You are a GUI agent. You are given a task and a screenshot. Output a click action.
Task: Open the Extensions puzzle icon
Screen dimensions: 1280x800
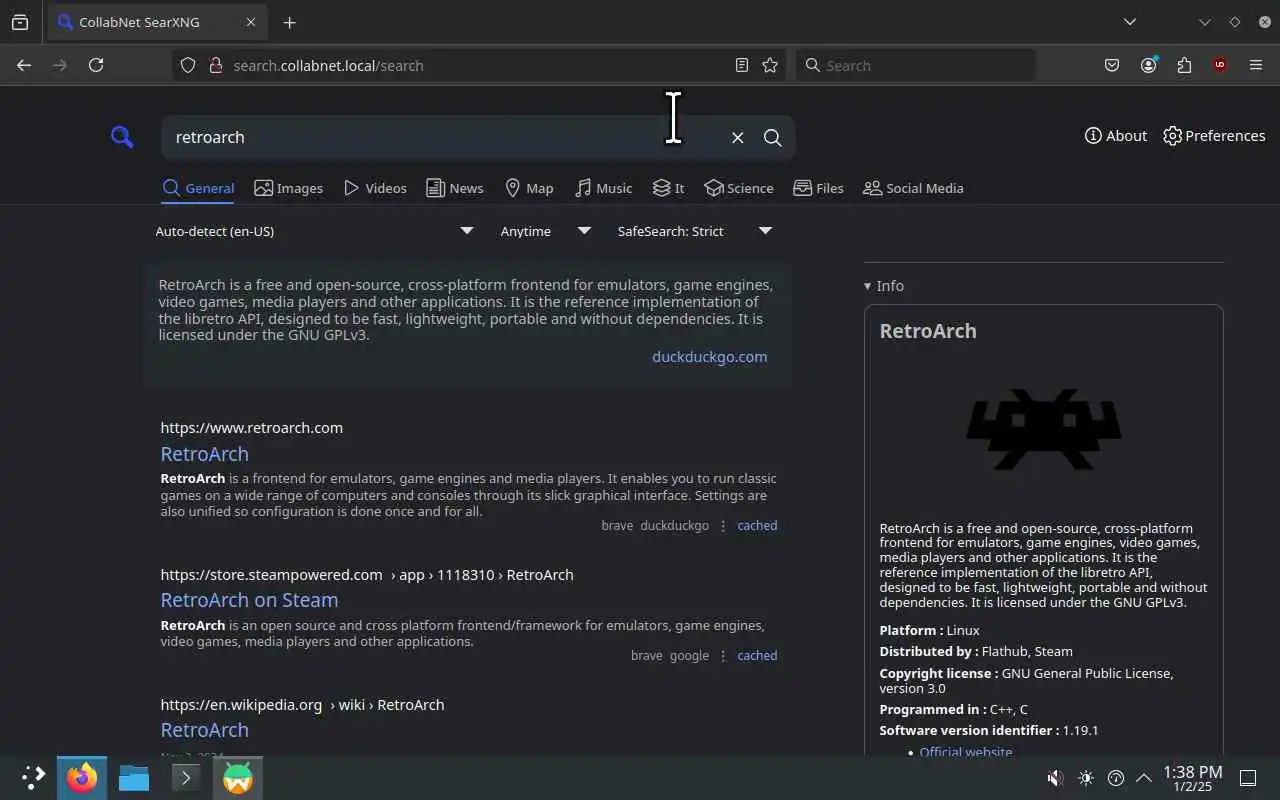[1184, 65]
